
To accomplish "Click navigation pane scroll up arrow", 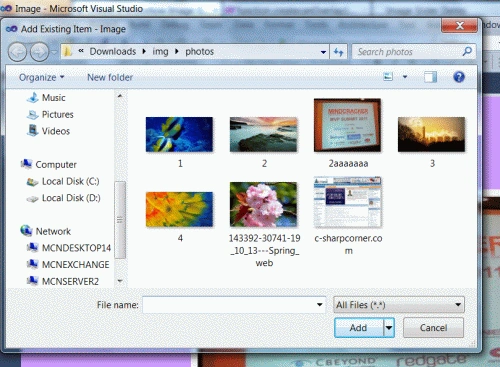I will 120,96.
